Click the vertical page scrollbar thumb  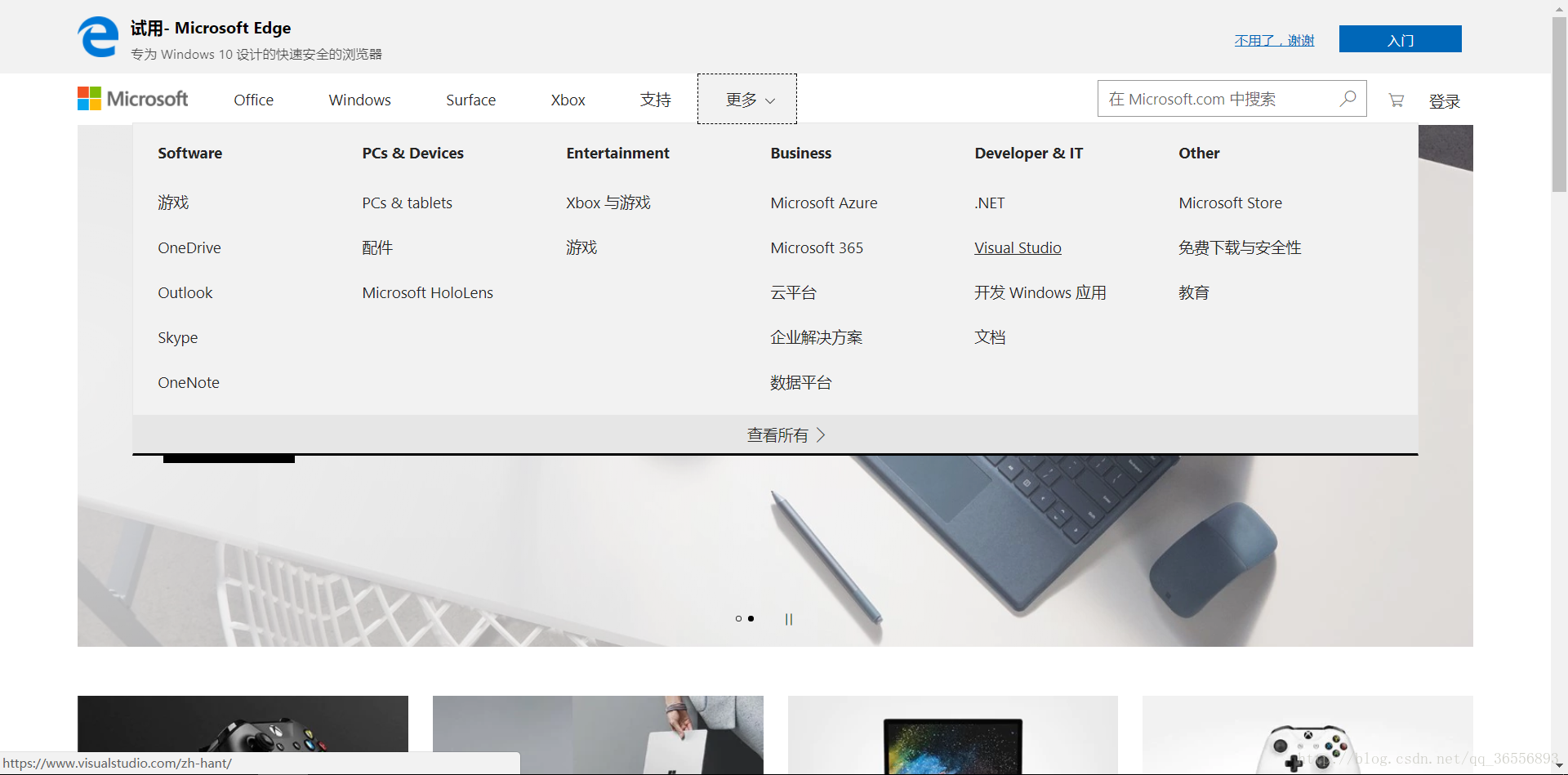[x=1559, y=105]
